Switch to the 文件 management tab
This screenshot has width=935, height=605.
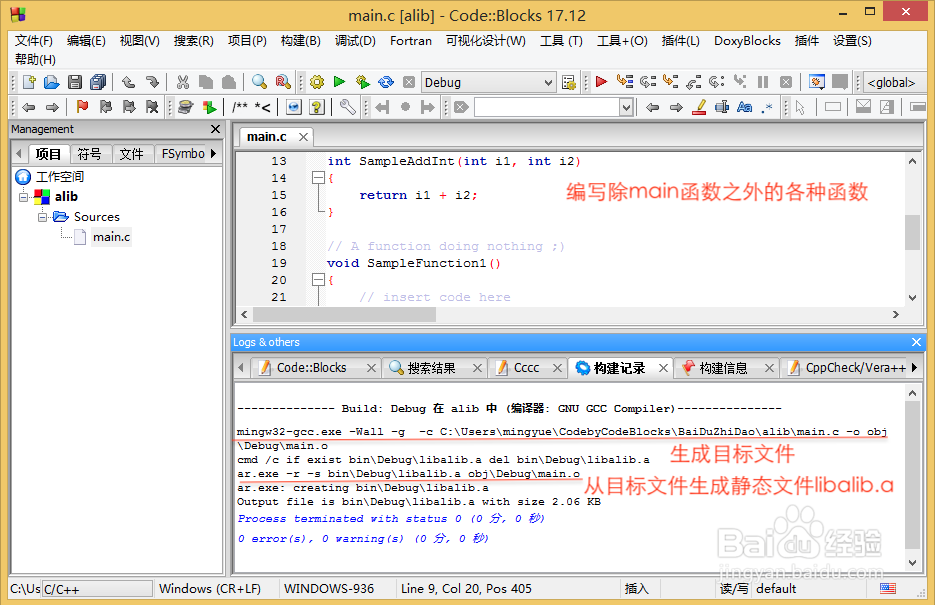(x=131, y=154)
